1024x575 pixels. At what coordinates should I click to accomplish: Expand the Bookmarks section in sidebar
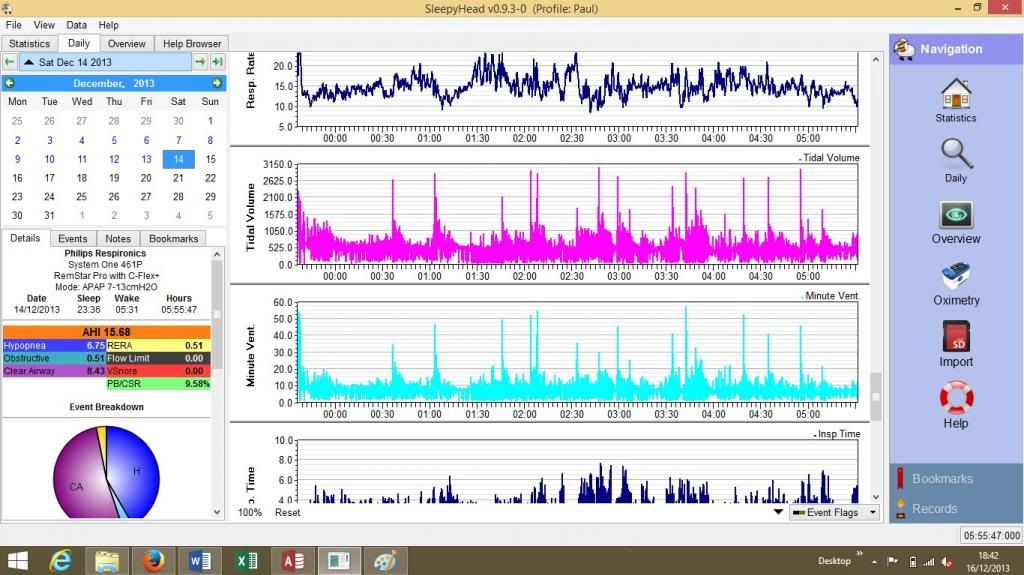(941, 479)
